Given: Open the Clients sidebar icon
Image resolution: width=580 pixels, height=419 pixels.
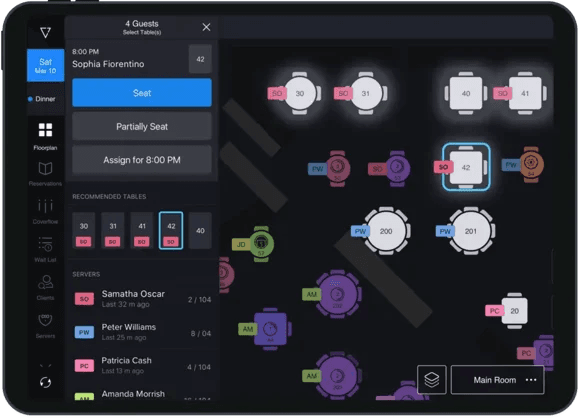Looking at the screenshot, I should click(x=45, y=282).
